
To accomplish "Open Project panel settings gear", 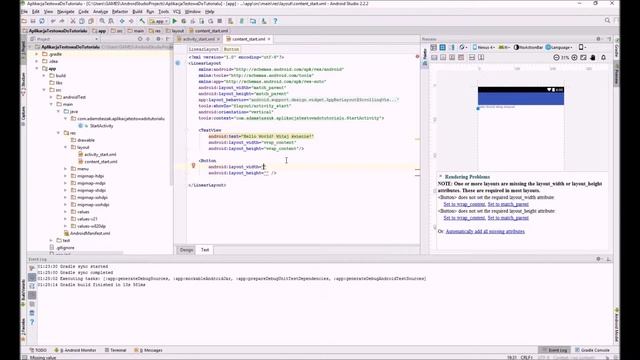I will point(158,39).
